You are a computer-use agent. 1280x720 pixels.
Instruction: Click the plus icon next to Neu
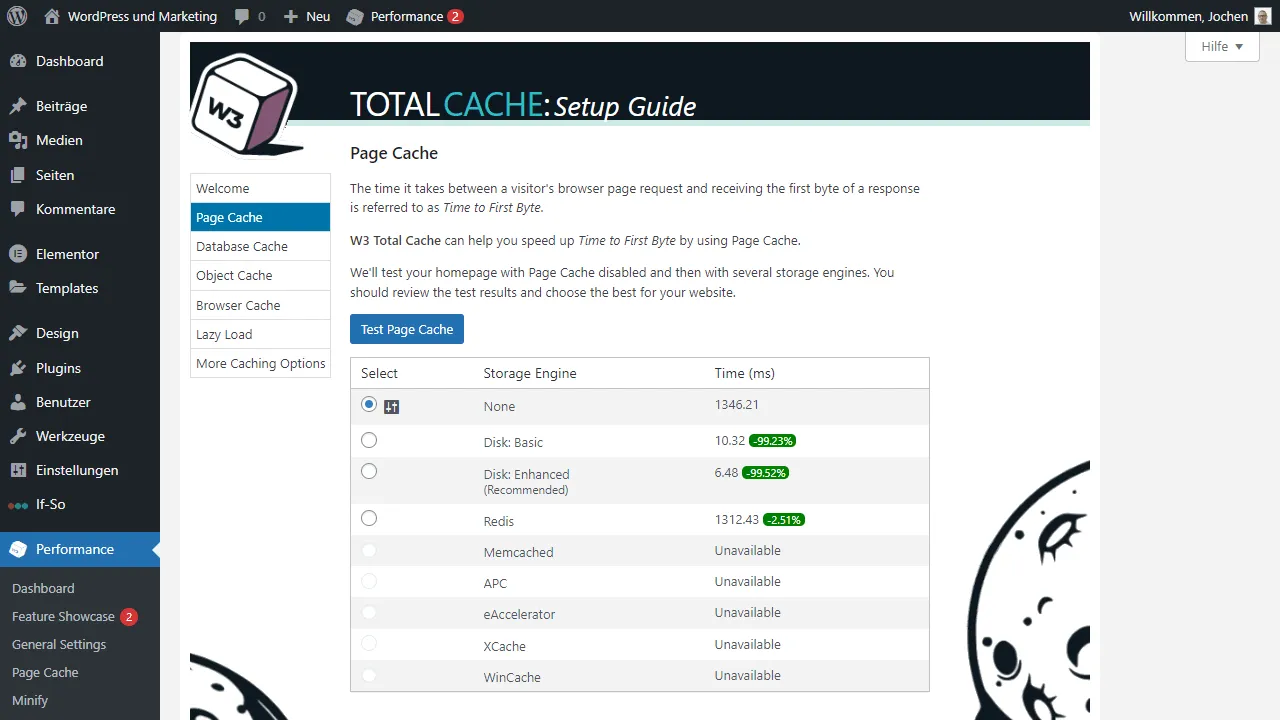291,17
